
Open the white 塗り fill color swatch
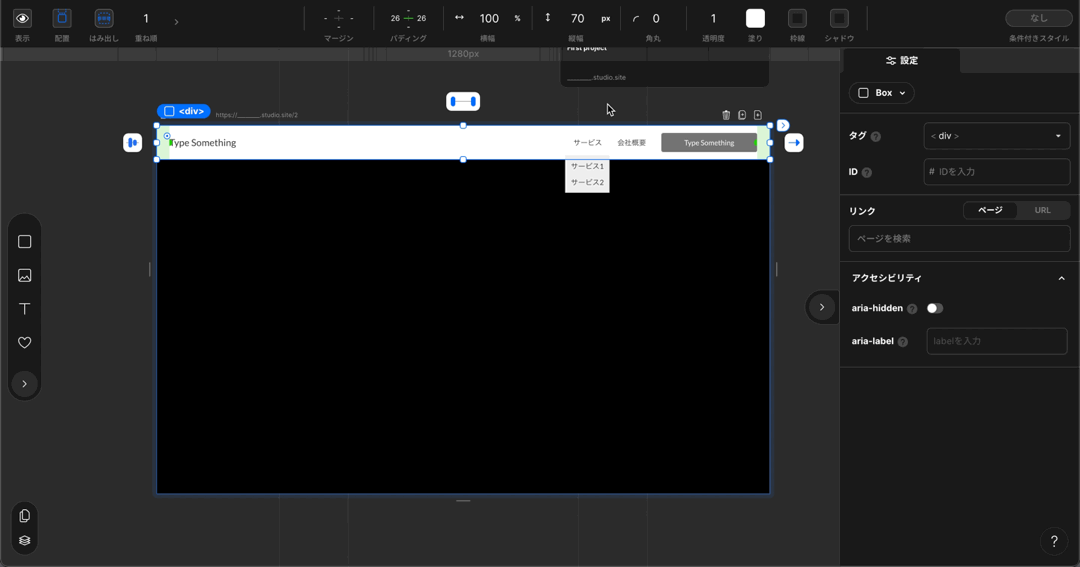click(755, 19)
